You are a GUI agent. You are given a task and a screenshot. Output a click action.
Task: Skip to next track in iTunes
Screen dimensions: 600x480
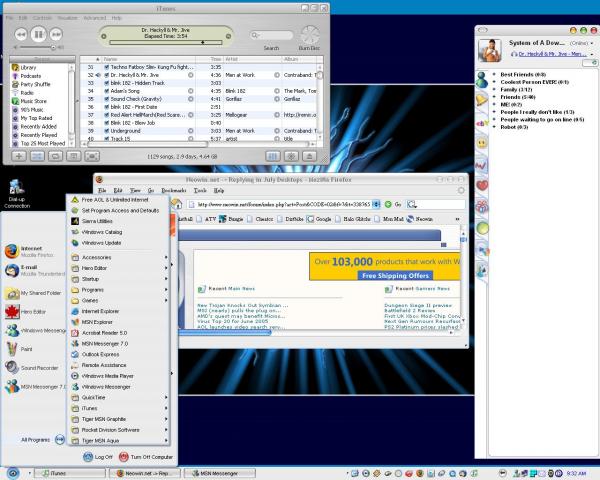[56, 34]
